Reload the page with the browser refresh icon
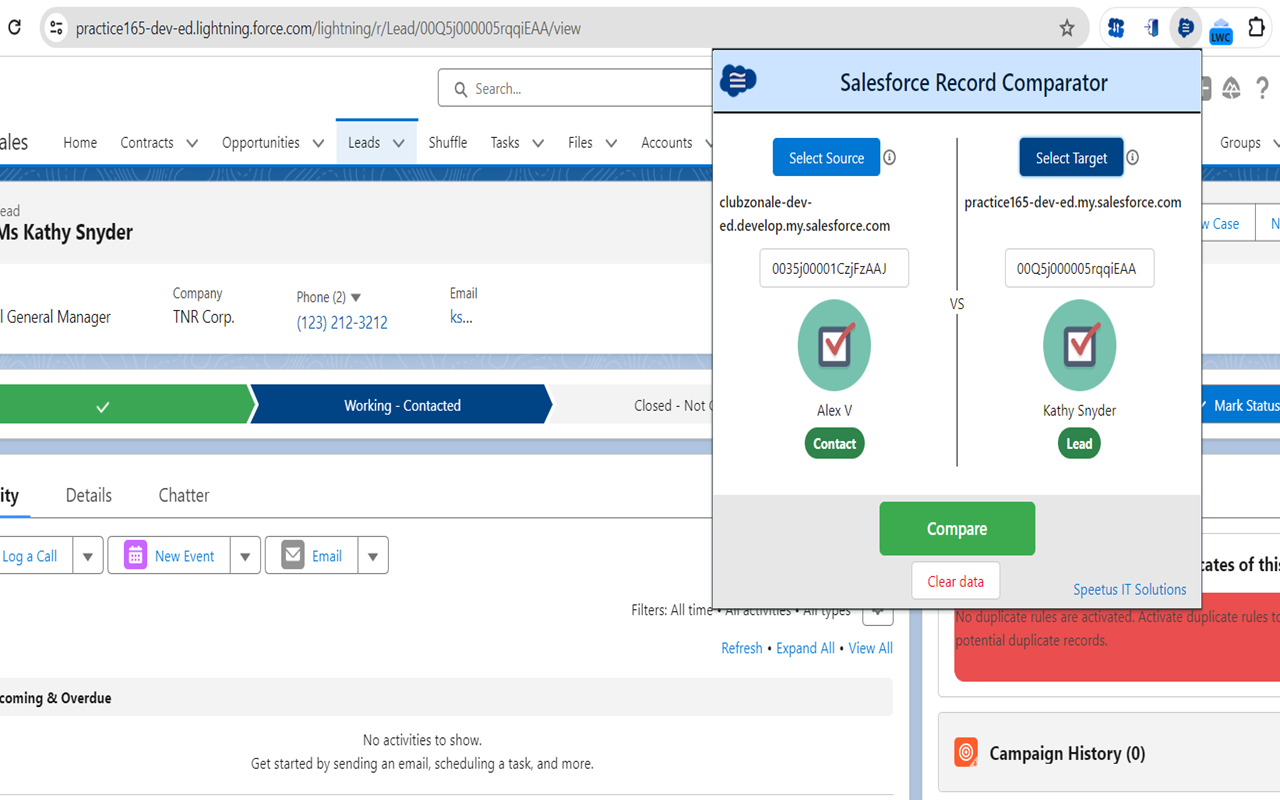The image size is (1280, 800). pos(14,28)
